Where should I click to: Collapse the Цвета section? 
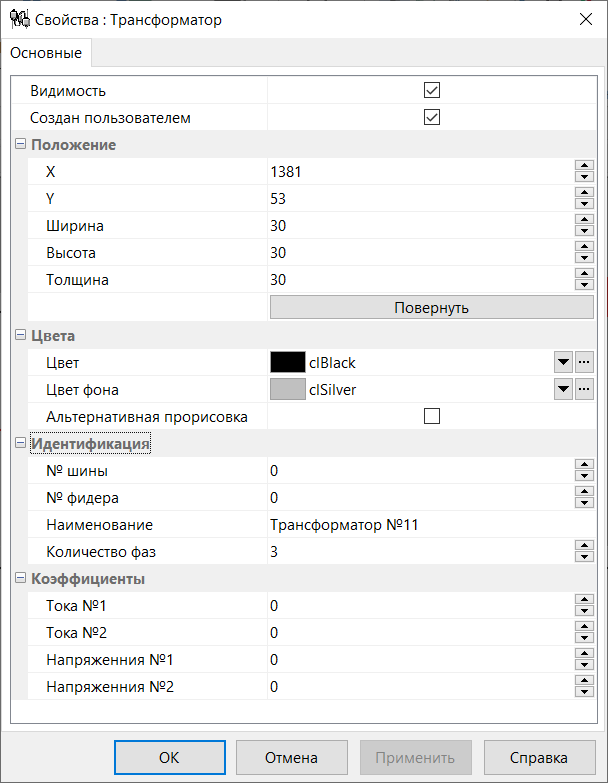(x=20, y=335)
